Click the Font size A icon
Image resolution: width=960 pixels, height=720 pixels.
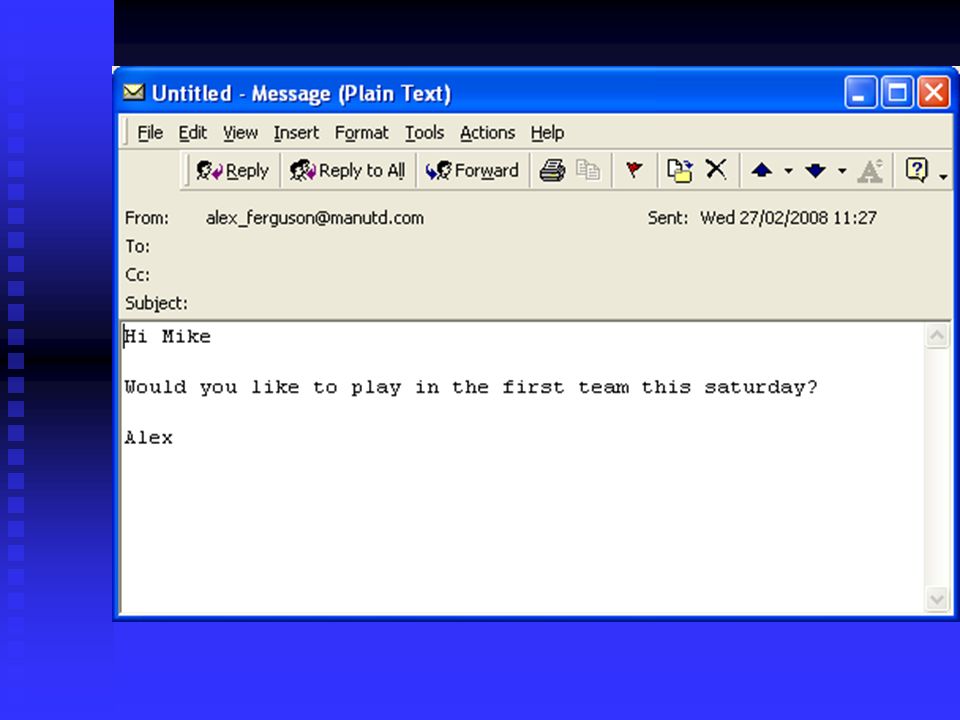[871, 171]
